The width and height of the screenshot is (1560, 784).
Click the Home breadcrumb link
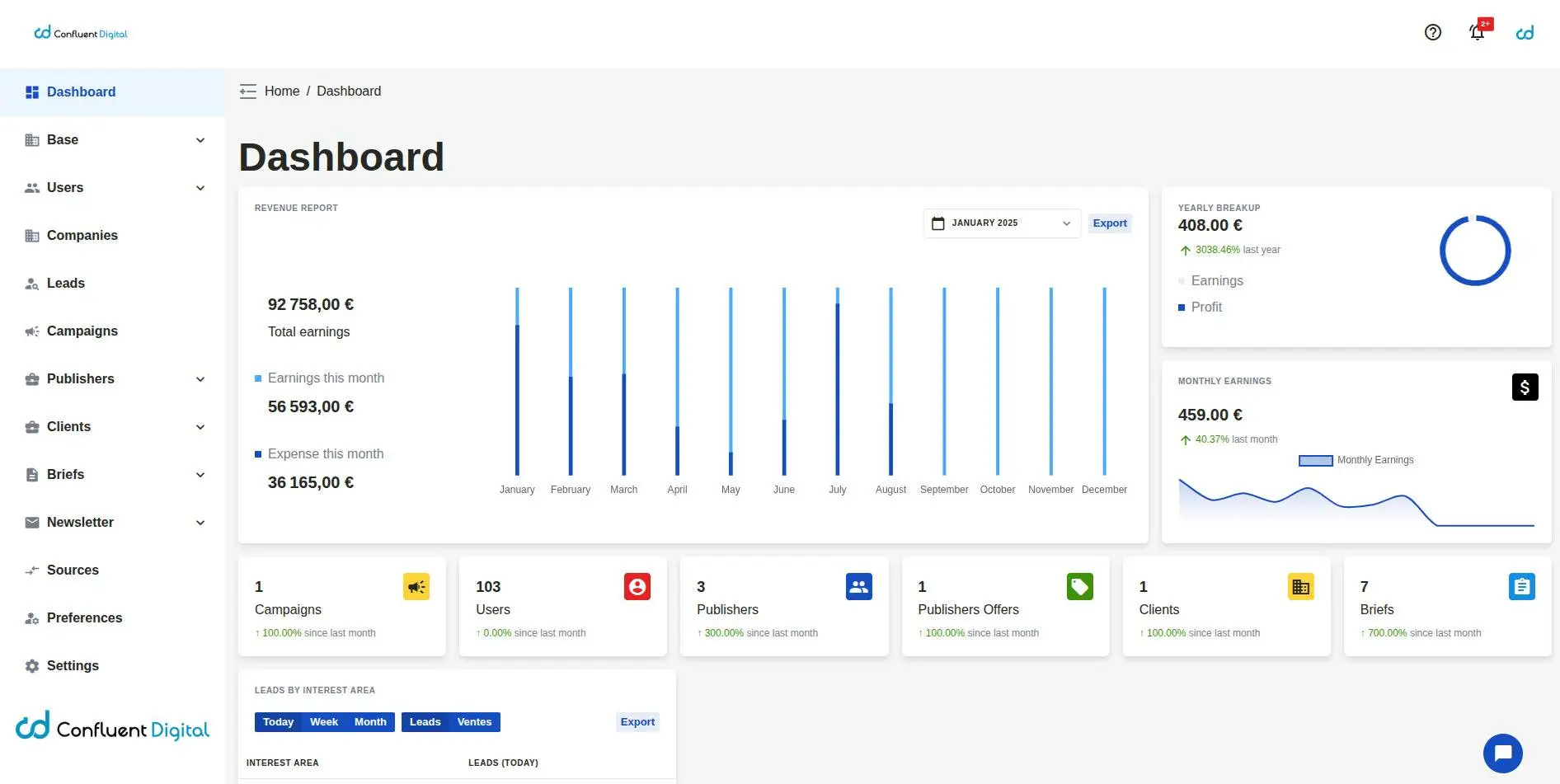[x=281, y=92]
